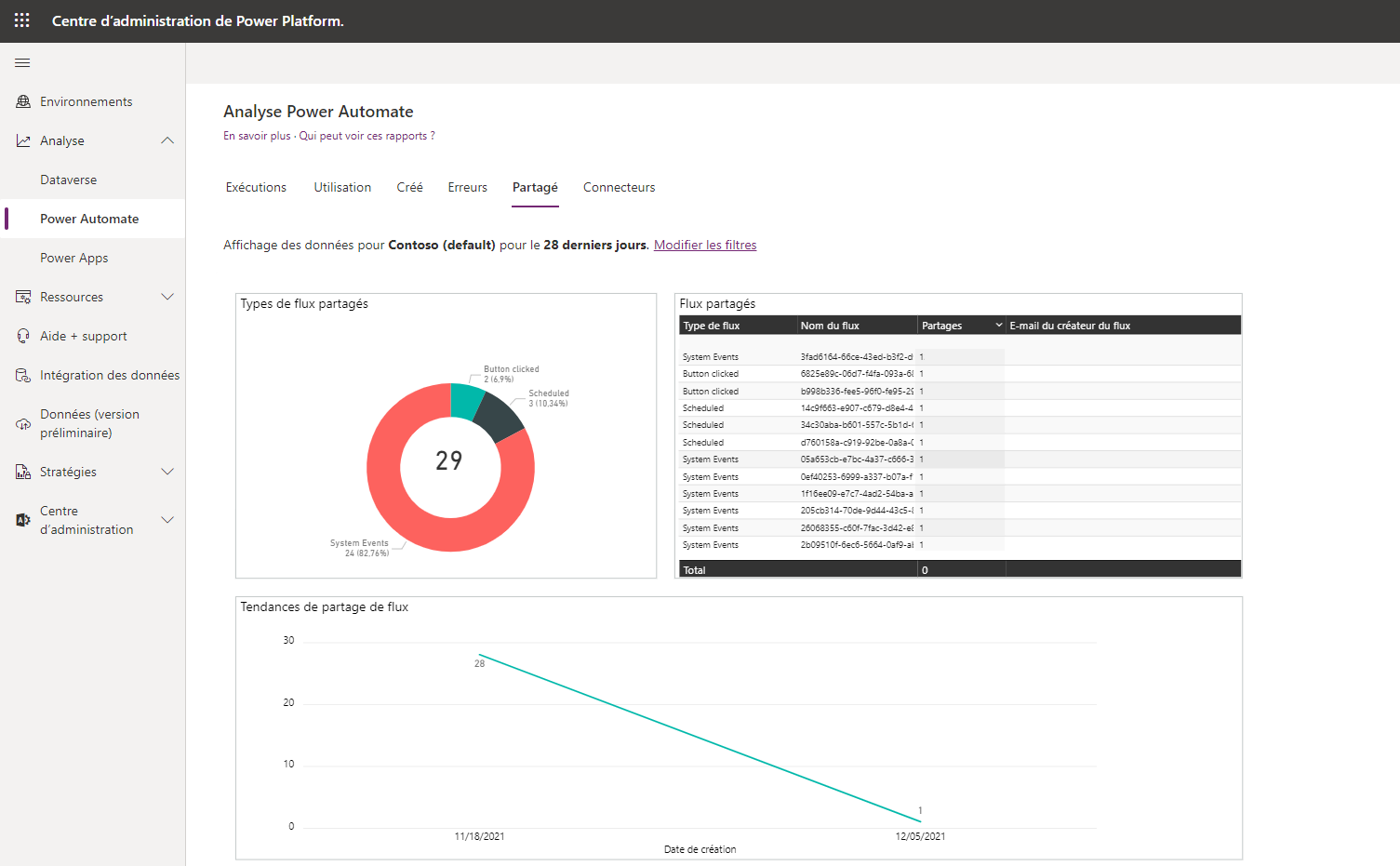Click the Stratégies icon in sidebar
The width and height of the screenshot is (1400, 866).
(x=23, y=472)
